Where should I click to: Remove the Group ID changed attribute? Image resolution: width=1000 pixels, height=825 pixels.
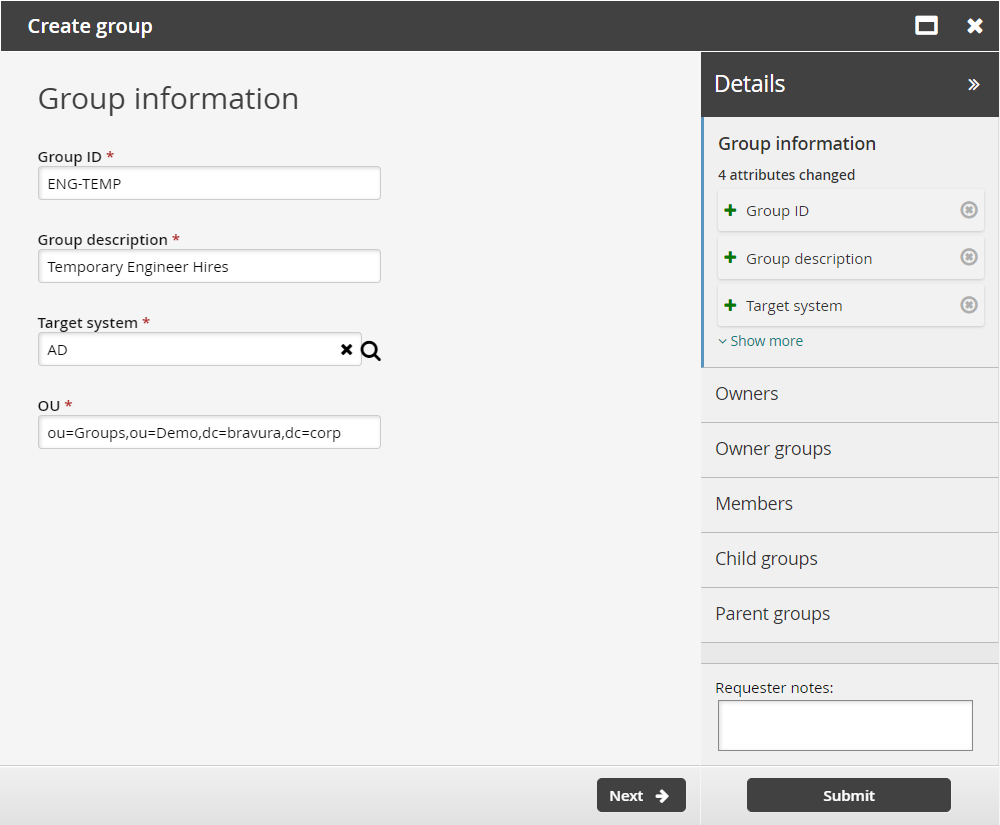pos(968,210)
